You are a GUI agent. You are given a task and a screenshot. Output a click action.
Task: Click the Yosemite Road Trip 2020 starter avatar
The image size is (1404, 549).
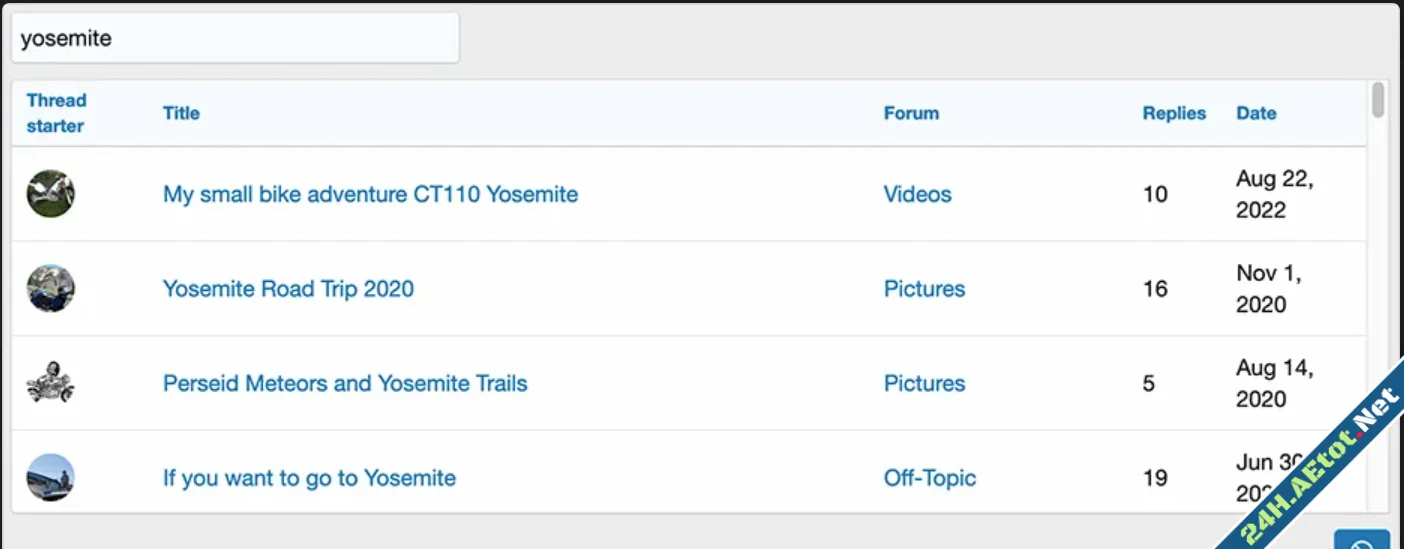pyautogui.click(x=51, y=289)
